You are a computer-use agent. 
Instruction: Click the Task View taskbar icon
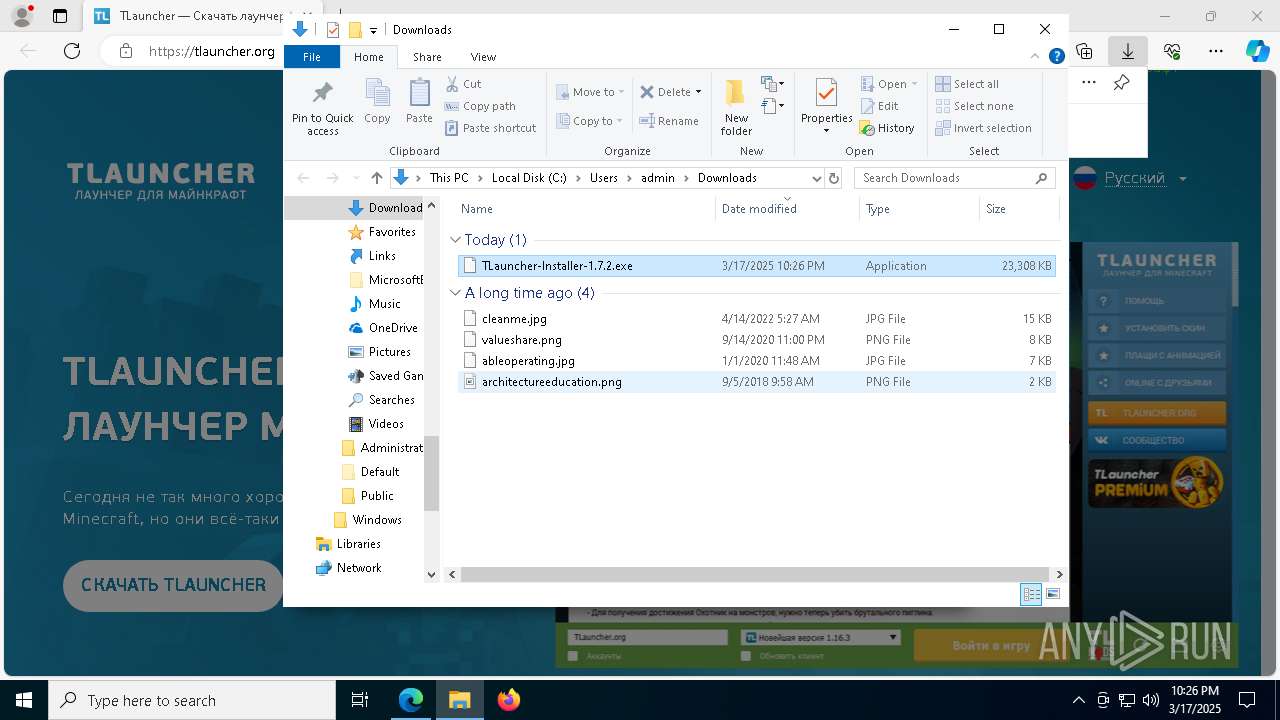pyautogui.click(x=360, y=700)
